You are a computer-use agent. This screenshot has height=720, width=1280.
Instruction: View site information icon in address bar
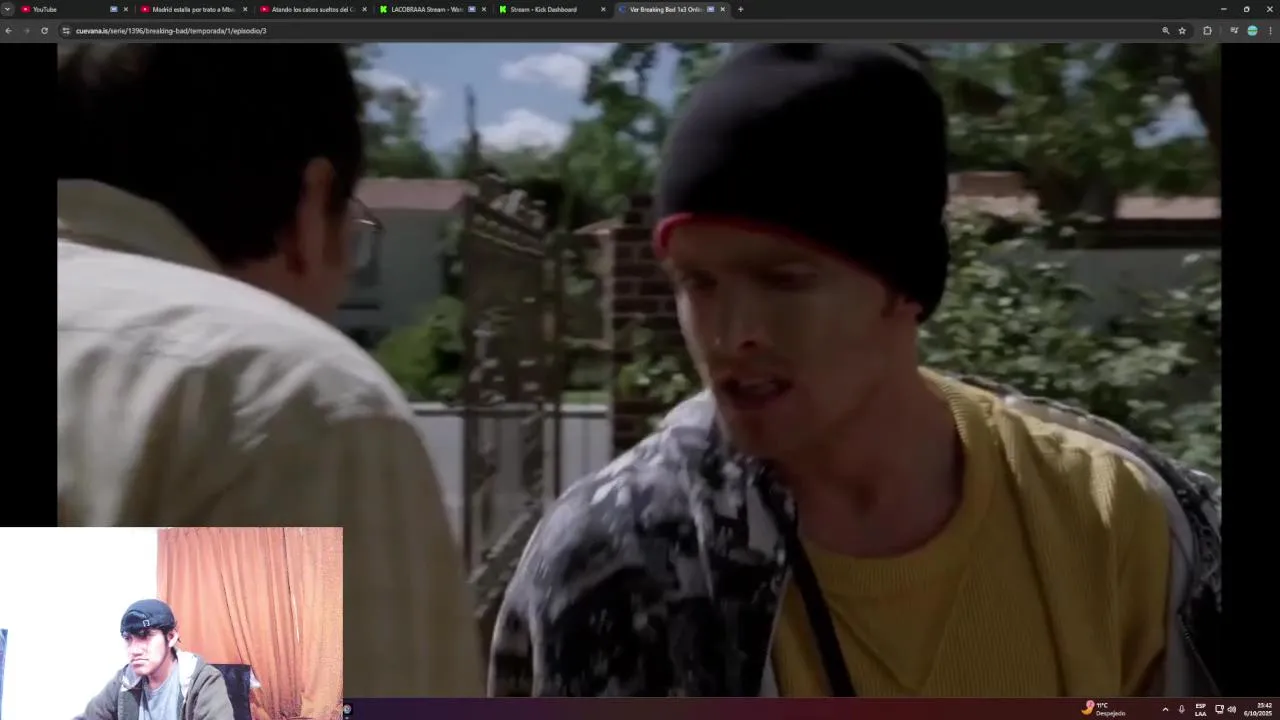66,31
